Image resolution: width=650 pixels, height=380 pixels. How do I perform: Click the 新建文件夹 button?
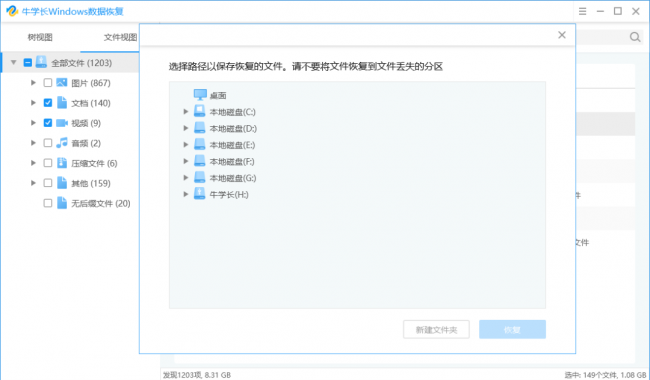(436, 329)
